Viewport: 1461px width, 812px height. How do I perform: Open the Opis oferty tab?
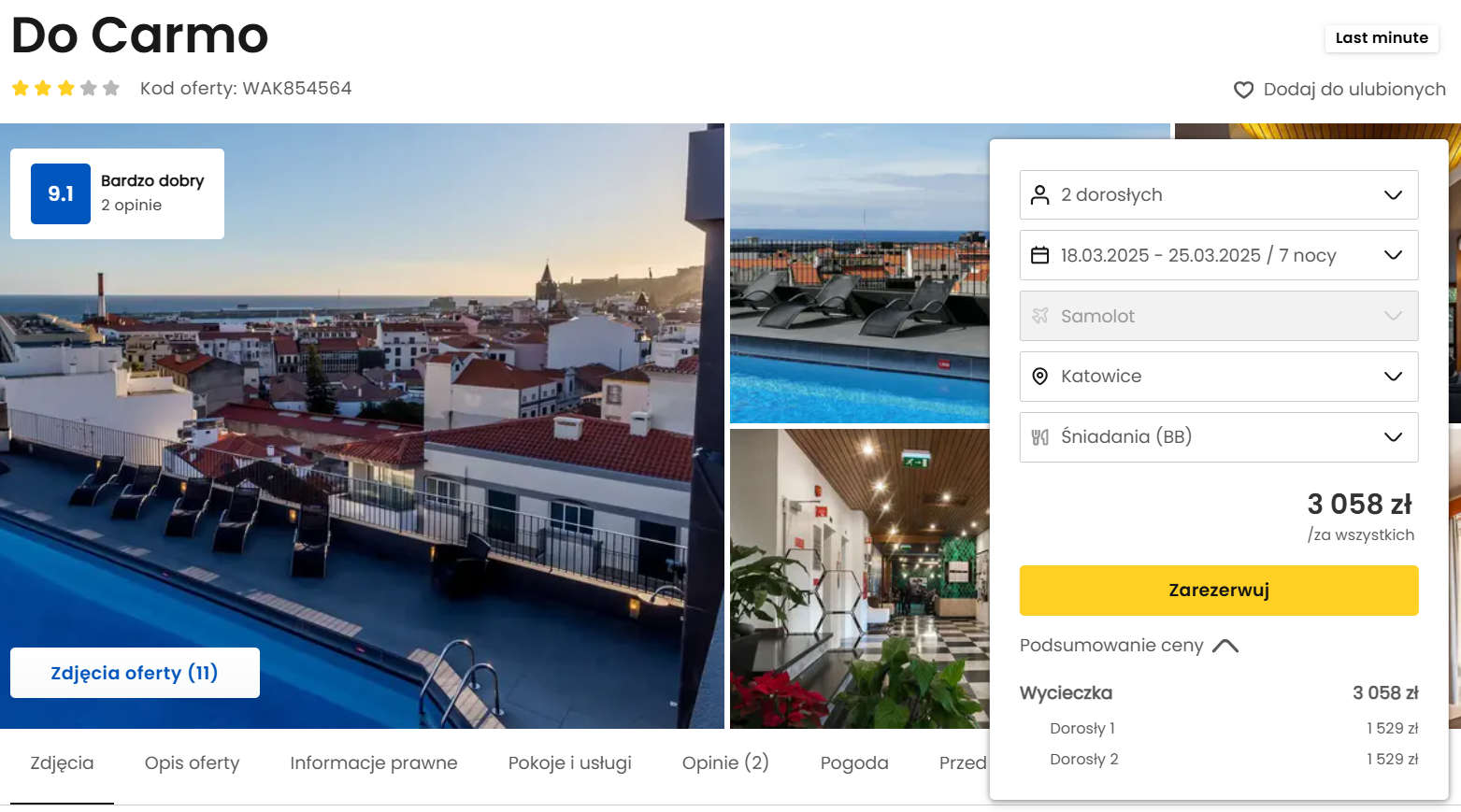pos(192,762)
